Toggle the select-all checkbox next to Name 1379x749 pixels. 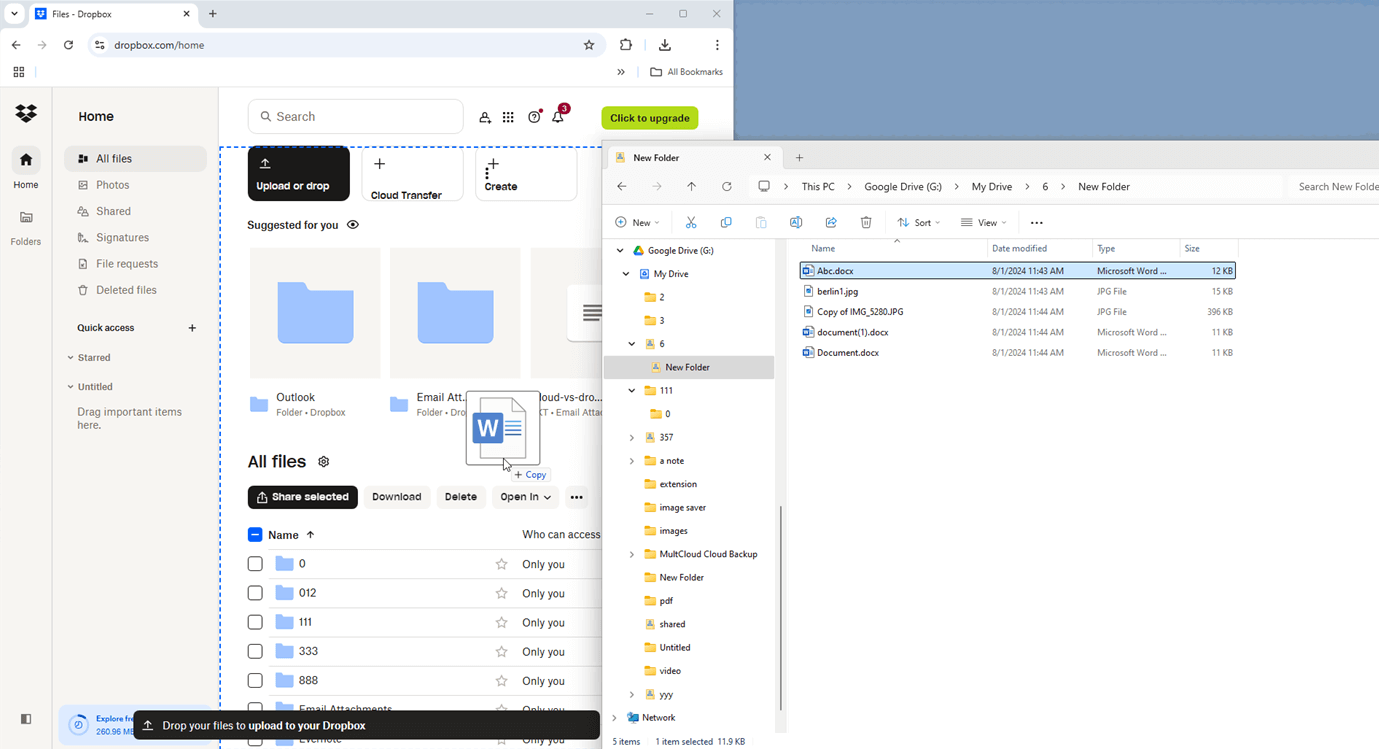coord(255,535)
